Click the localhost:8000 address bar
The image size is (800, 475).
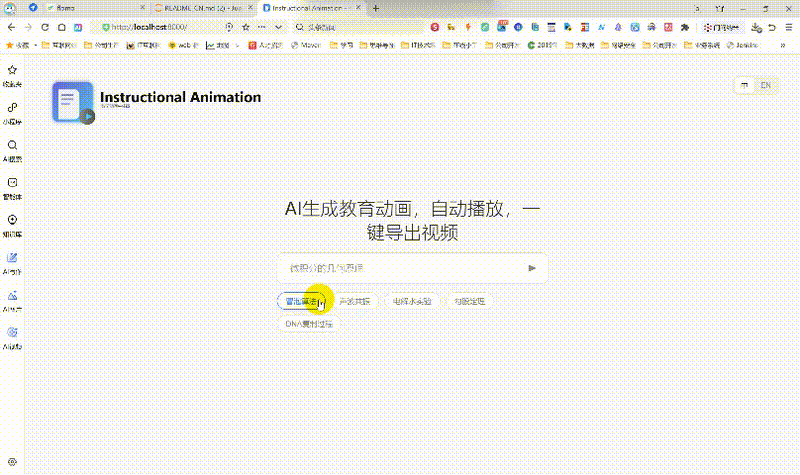[161, 27]
